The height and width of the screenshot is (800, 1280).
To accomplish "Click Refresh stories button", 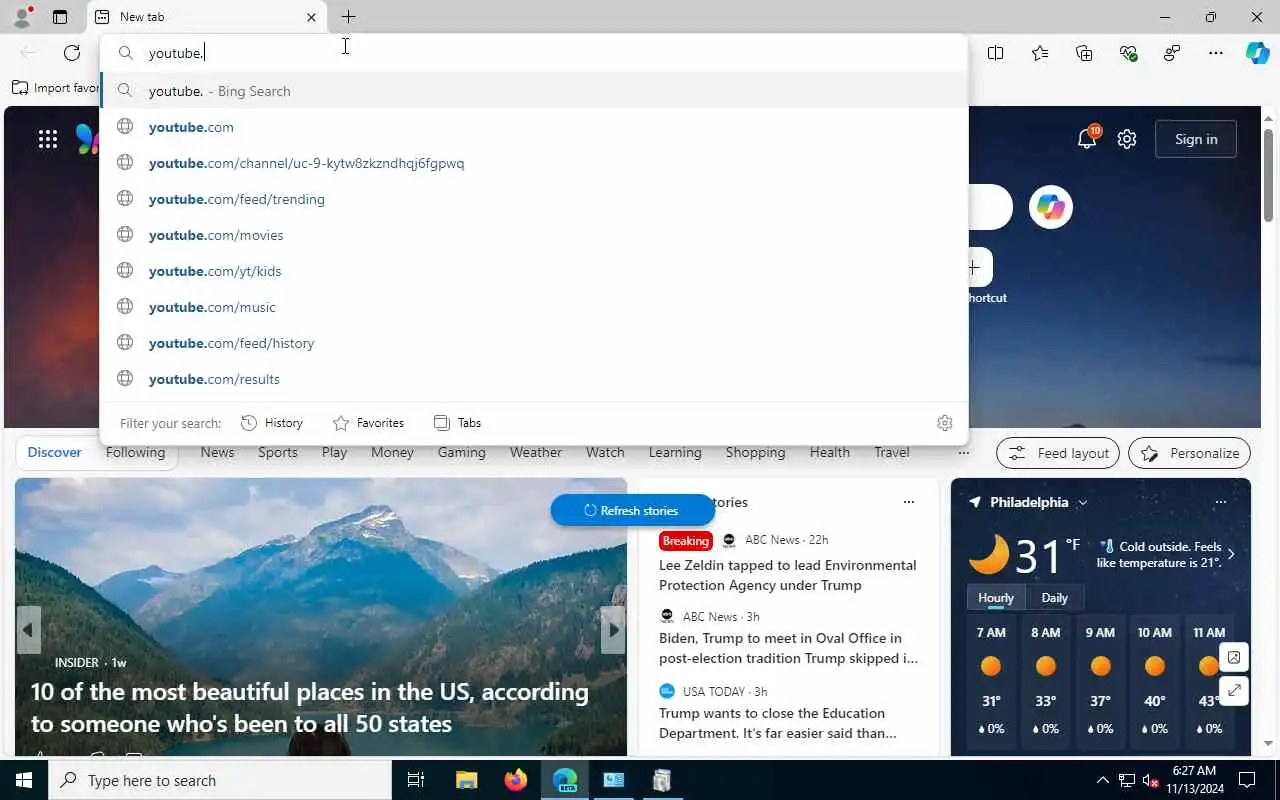I will pyautogui.click(x=632, y=510).
